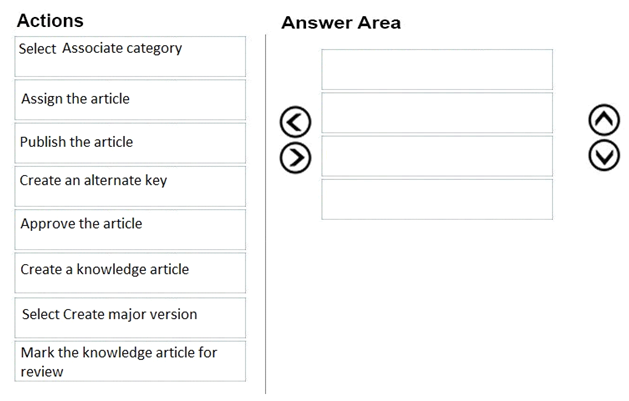Click the first empty answer slot
This screenshot has height=401, width=629.
(437, 69)
